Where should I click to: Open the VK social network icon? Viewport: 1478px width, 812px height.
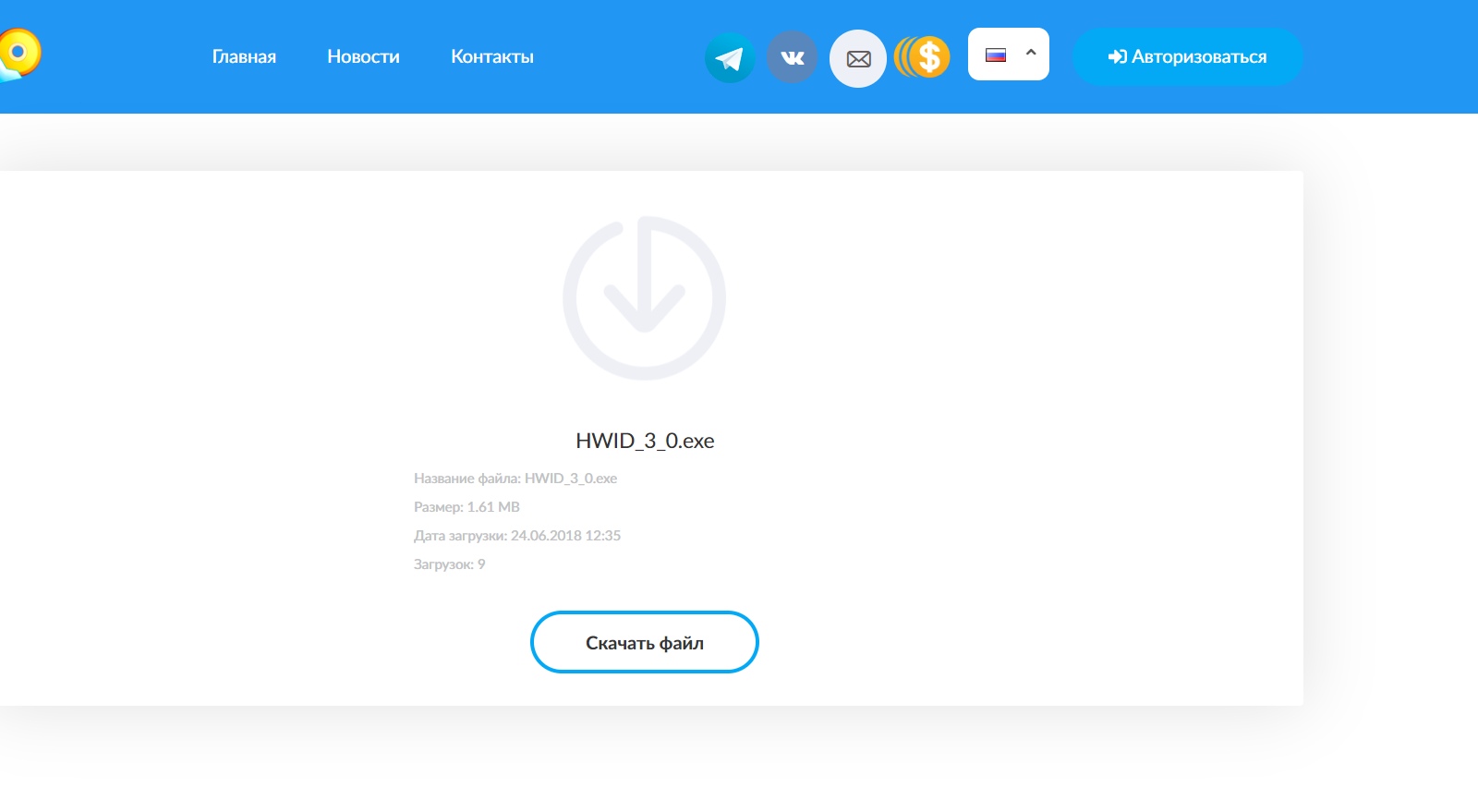point(793,57)
